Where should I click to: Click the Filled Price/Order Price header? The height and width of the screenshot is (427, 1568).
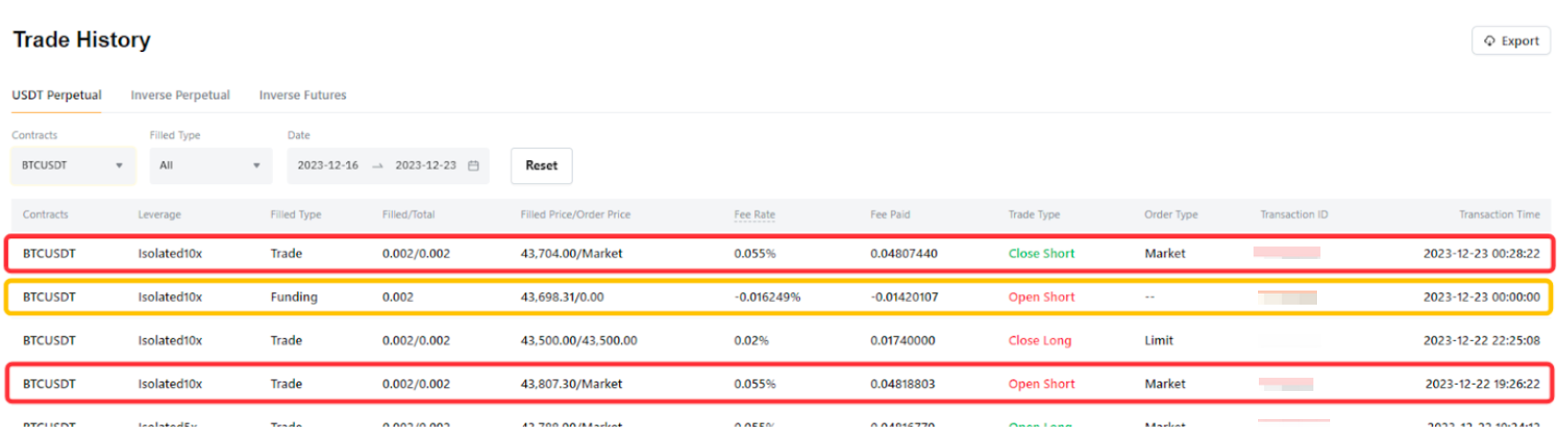[575, 215]
